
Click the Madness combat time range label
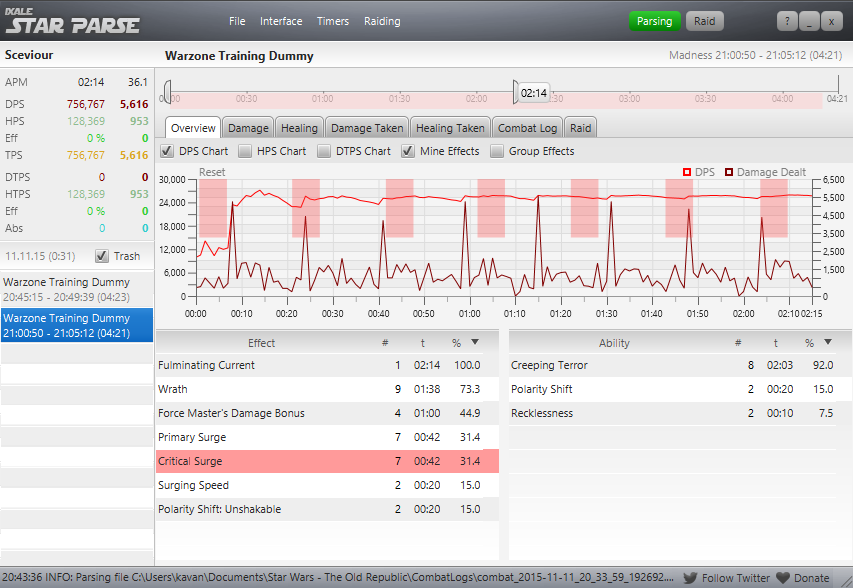[755, 55]
